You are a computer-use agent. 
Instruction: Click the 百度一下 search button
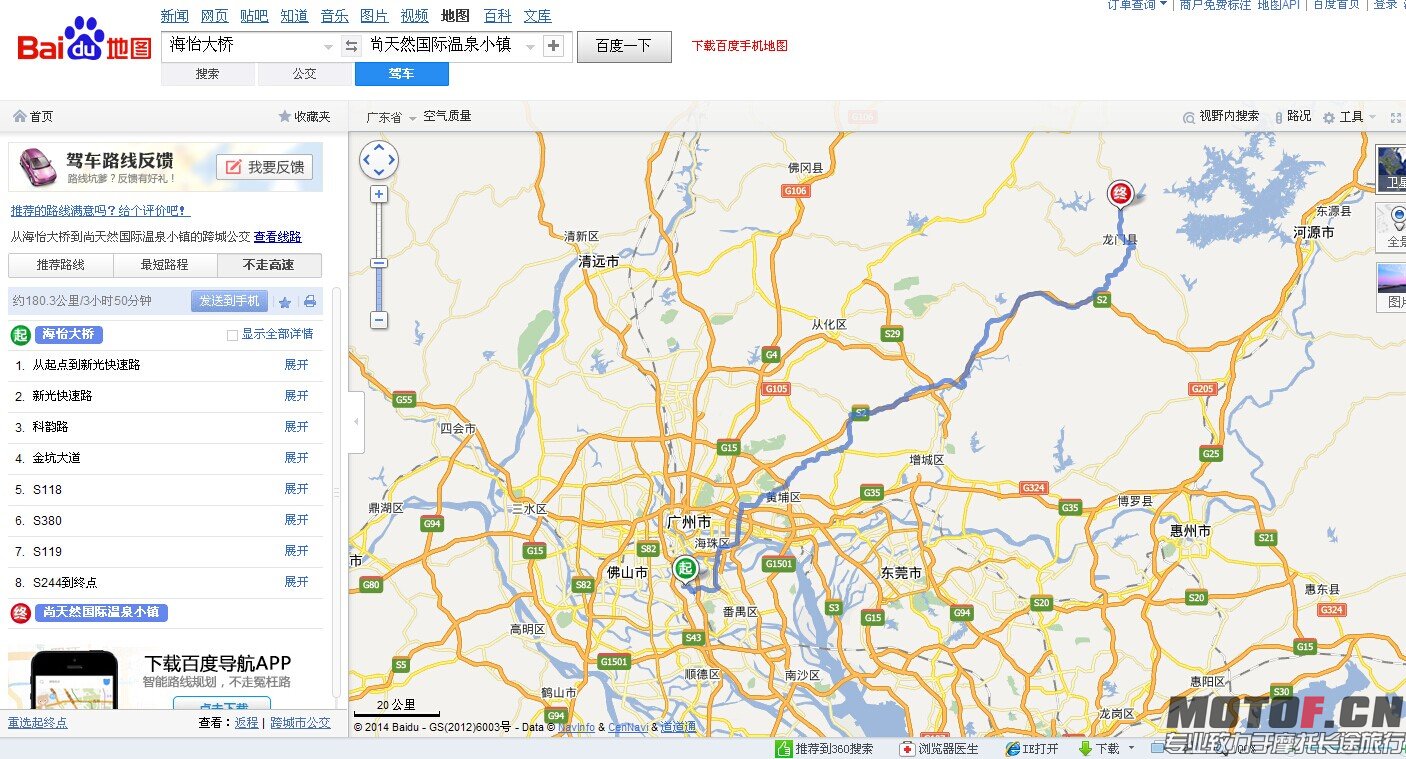(624, 46)
